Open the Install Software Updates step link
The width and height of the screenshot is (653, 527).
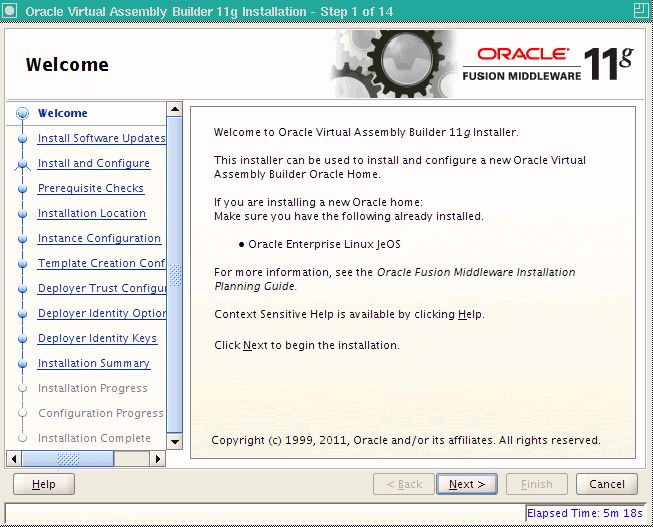[102, 138]
